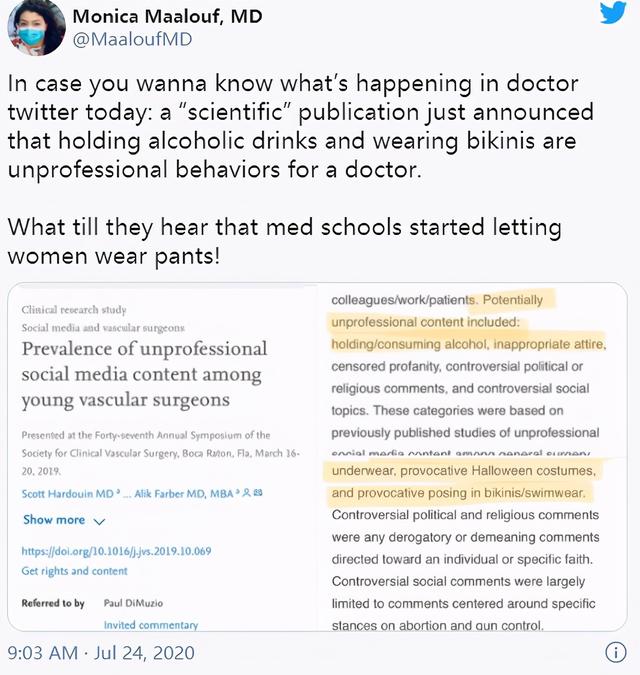The image size is (640, 675).
Task: Open the @MaaloufMD handle
Action: pos(132,39)
